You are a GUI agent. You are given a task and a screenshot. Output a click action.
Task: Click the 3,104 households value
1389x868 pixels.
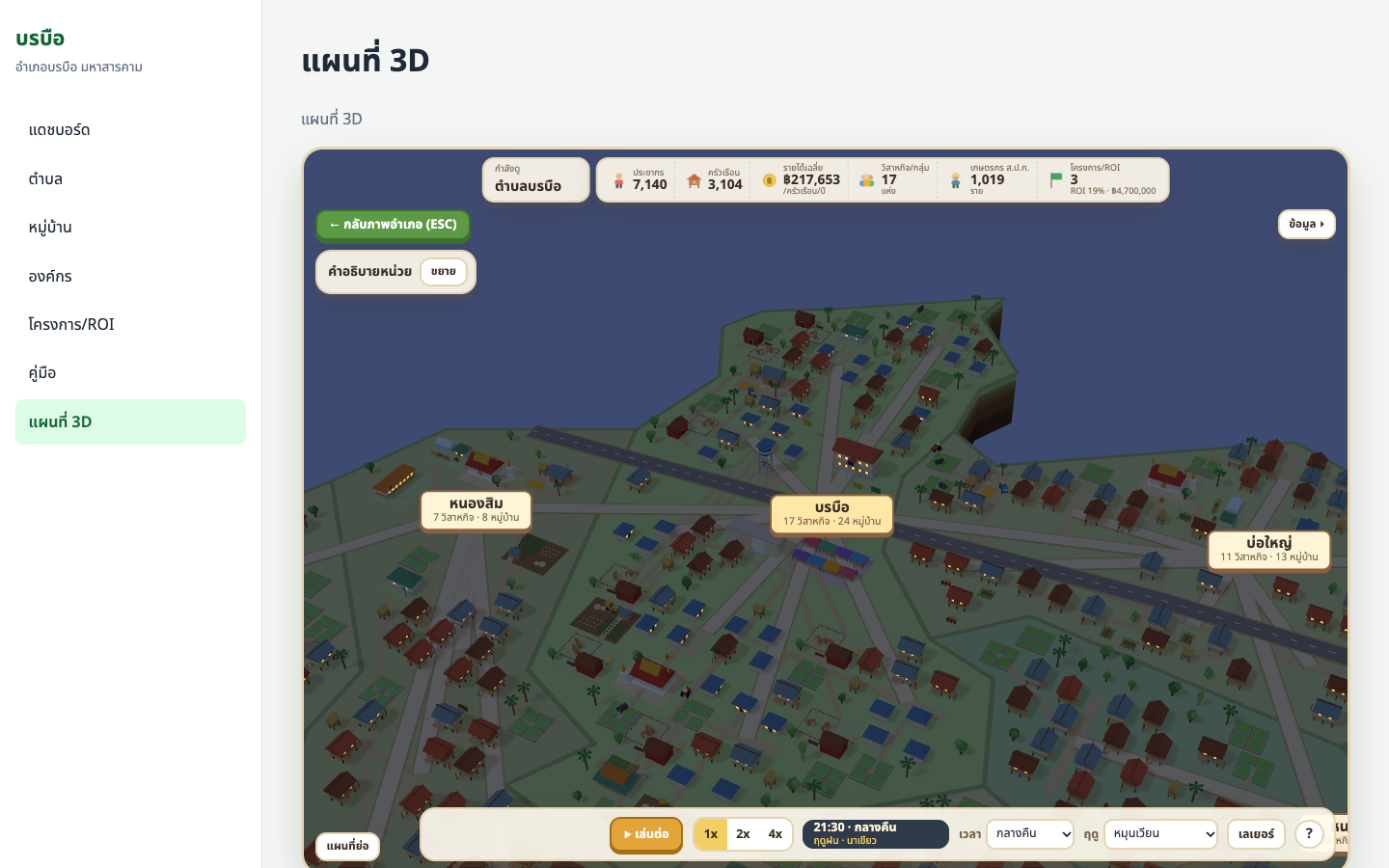click(x=725, y=184)
